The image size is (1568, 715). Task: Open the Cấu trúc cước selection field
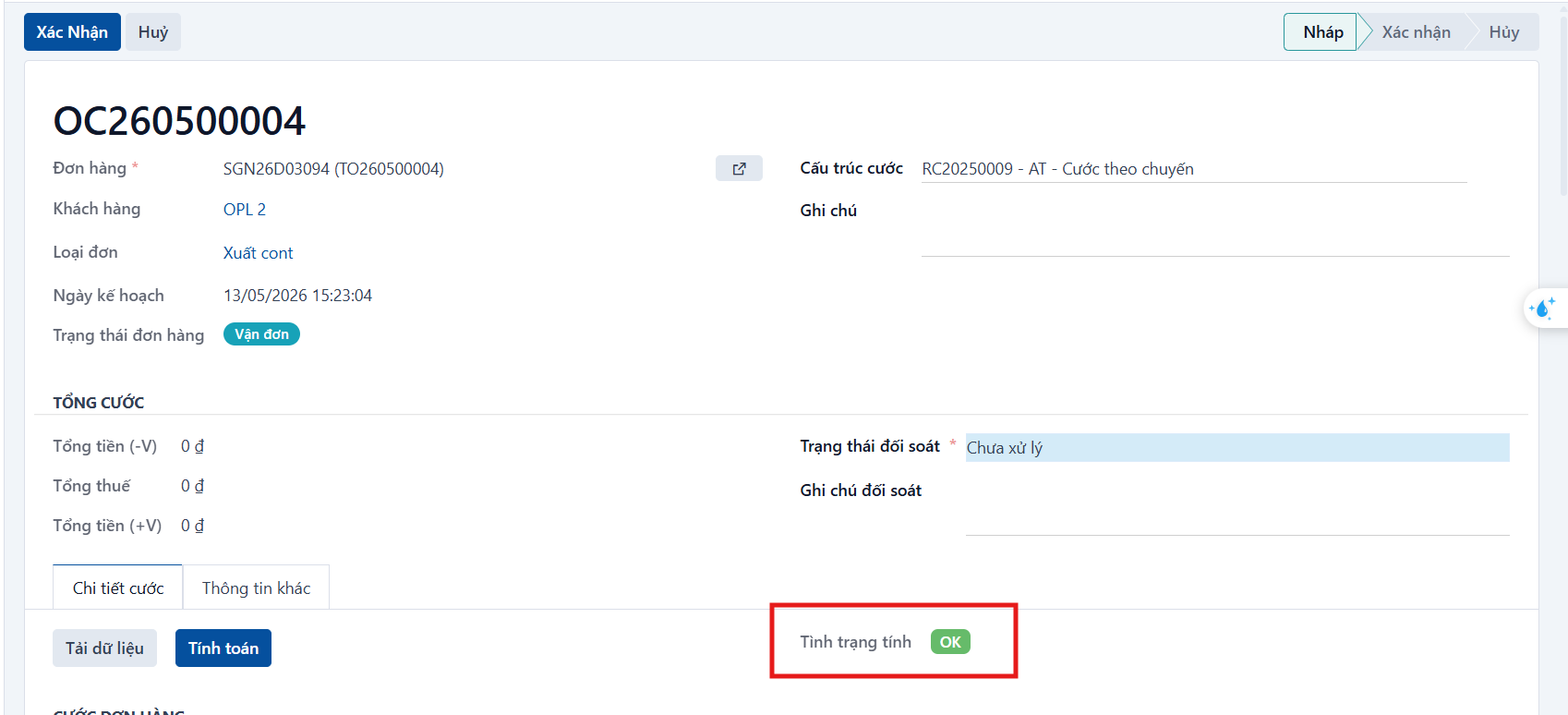pyautogui.click(x=1194, y=169)
